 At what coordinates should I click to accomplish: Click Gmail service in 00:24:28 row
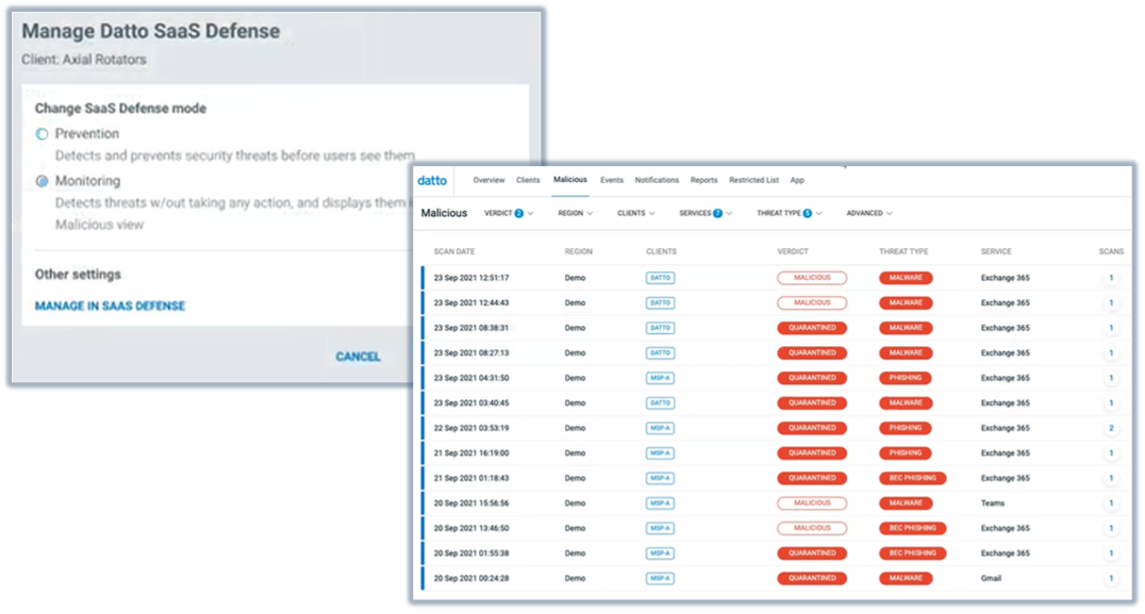point(991,578)
